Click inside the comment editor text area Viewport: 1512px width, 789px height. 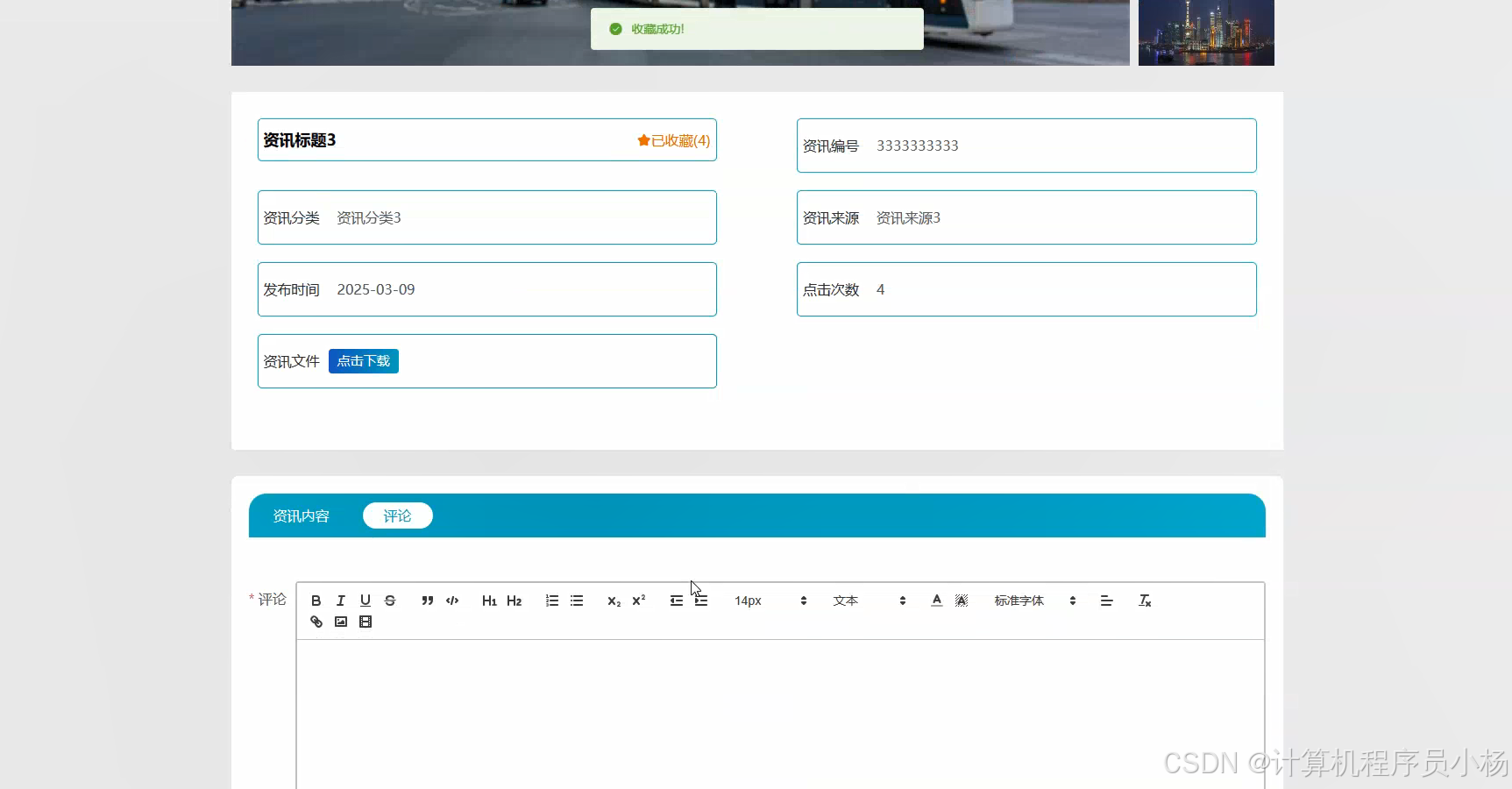click(780, 714)
